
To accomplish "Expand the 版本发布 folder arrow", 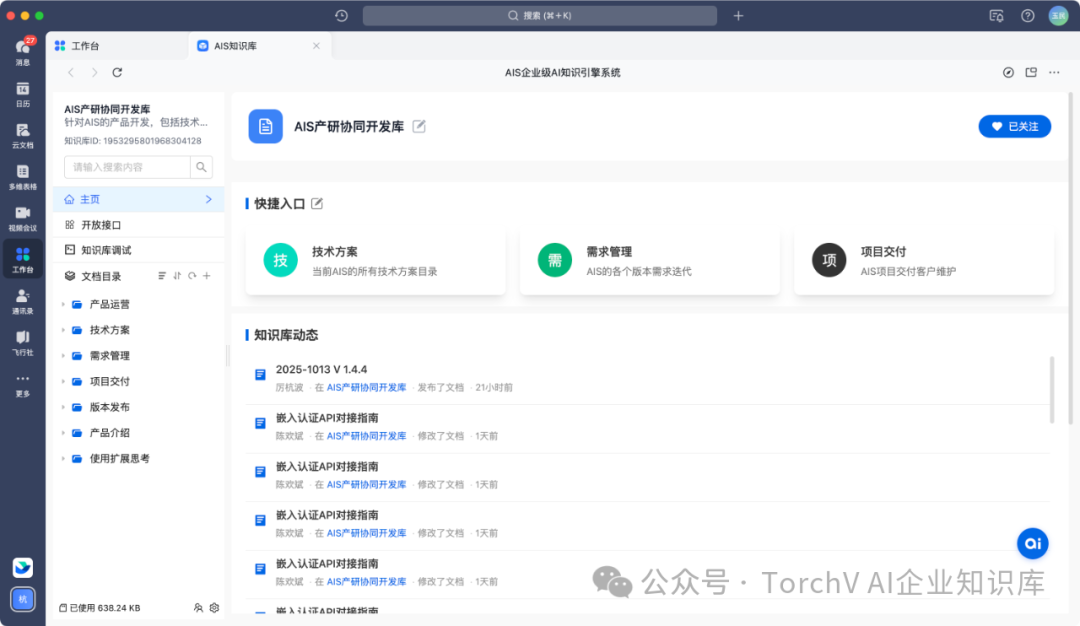I will click(63, 407).
